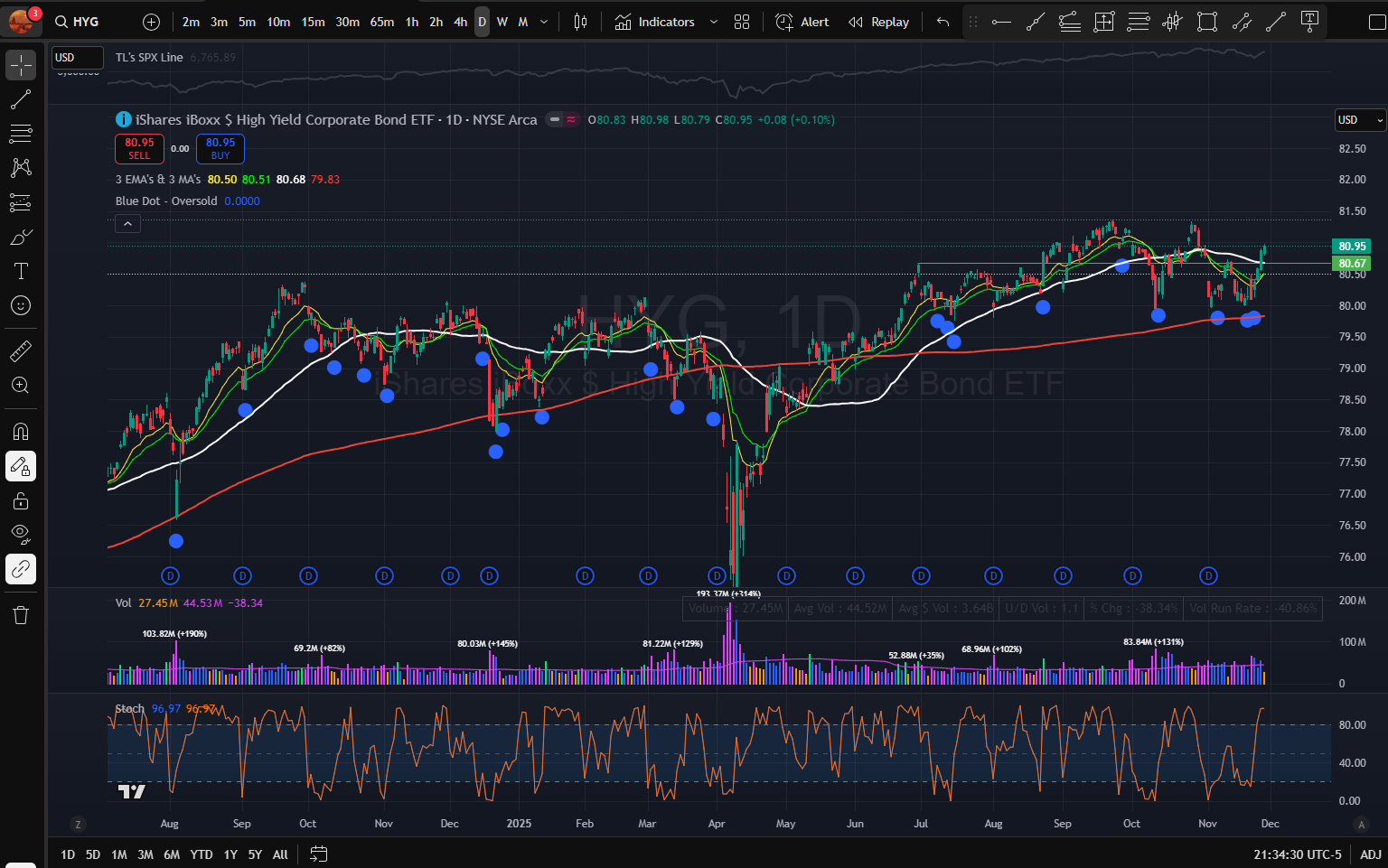1388x868 pixels.
Task: Open the candlestick chart type selector
Action: point(580,22)
